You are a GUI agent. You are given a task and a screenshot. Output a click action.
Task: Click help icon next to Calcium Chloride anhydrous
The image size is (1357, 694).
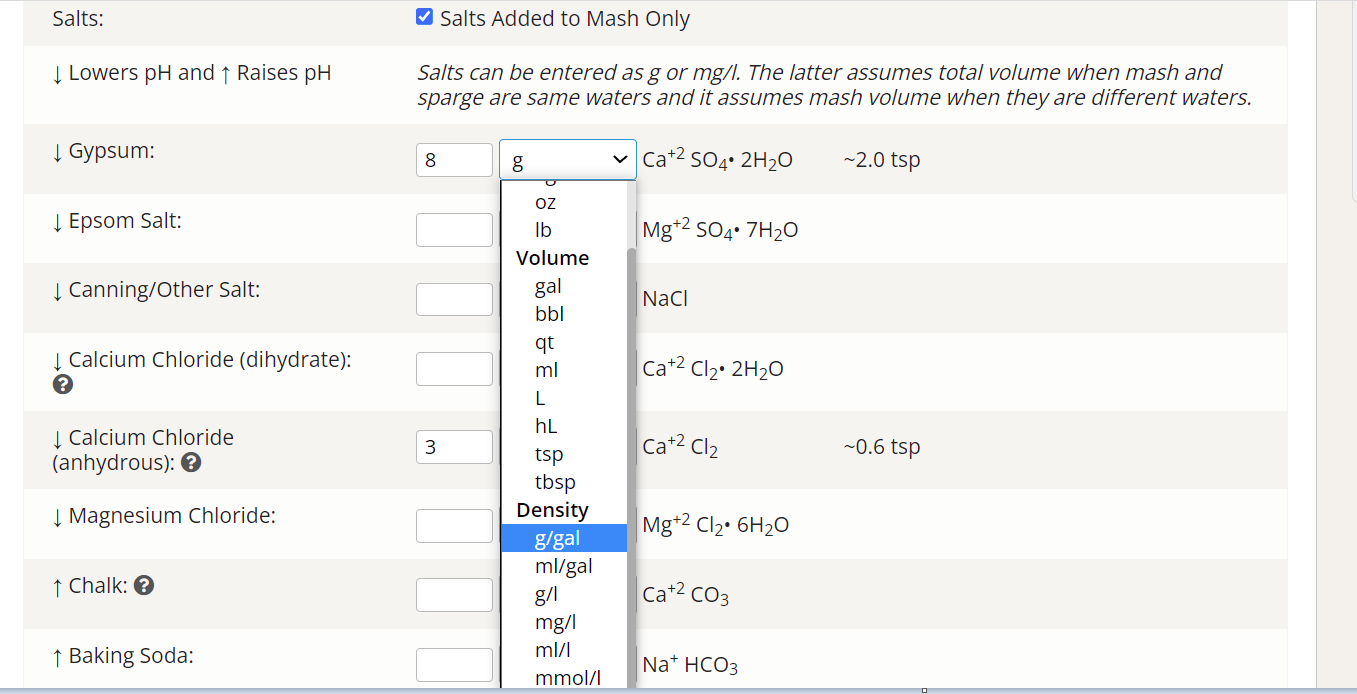click(x=193, y=463)
